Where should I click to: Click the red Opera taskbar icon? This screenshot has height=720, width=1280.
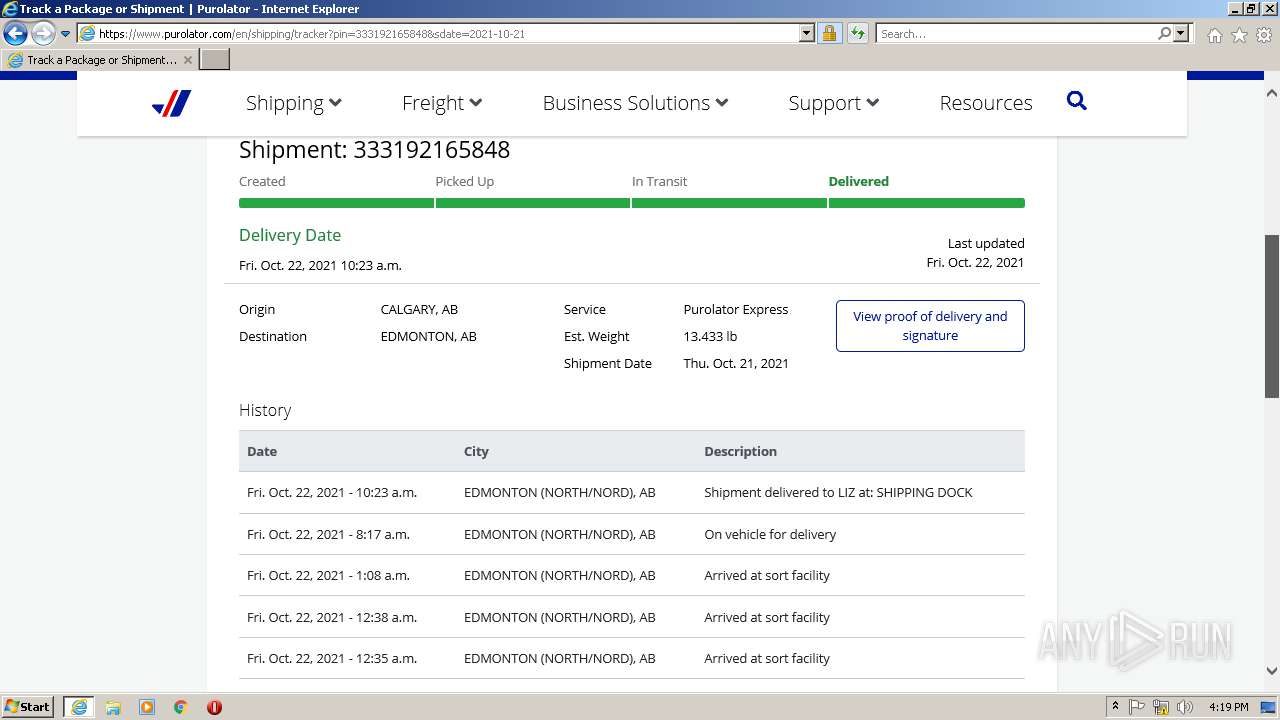[214, 707]
